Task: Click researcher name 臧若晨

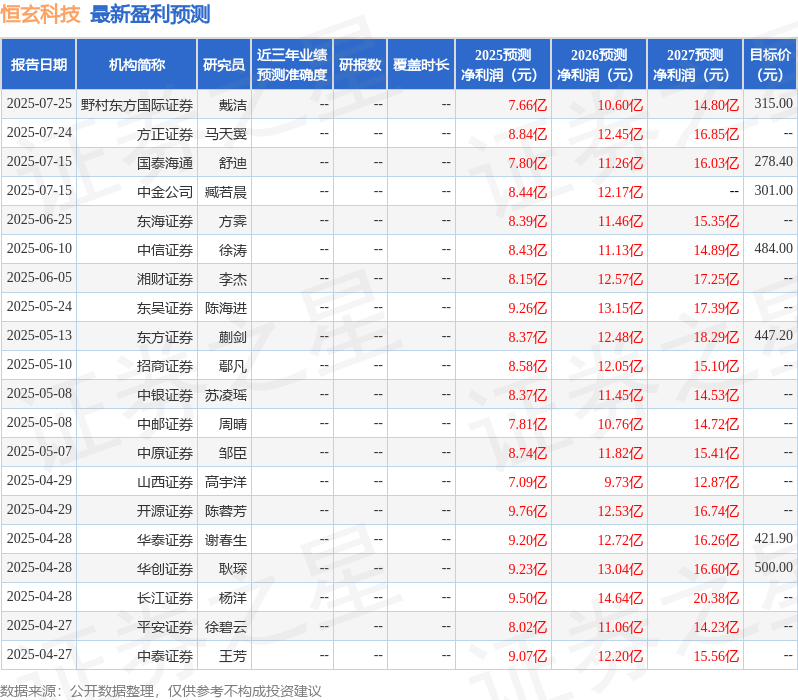Action: [x=226, y=192]
